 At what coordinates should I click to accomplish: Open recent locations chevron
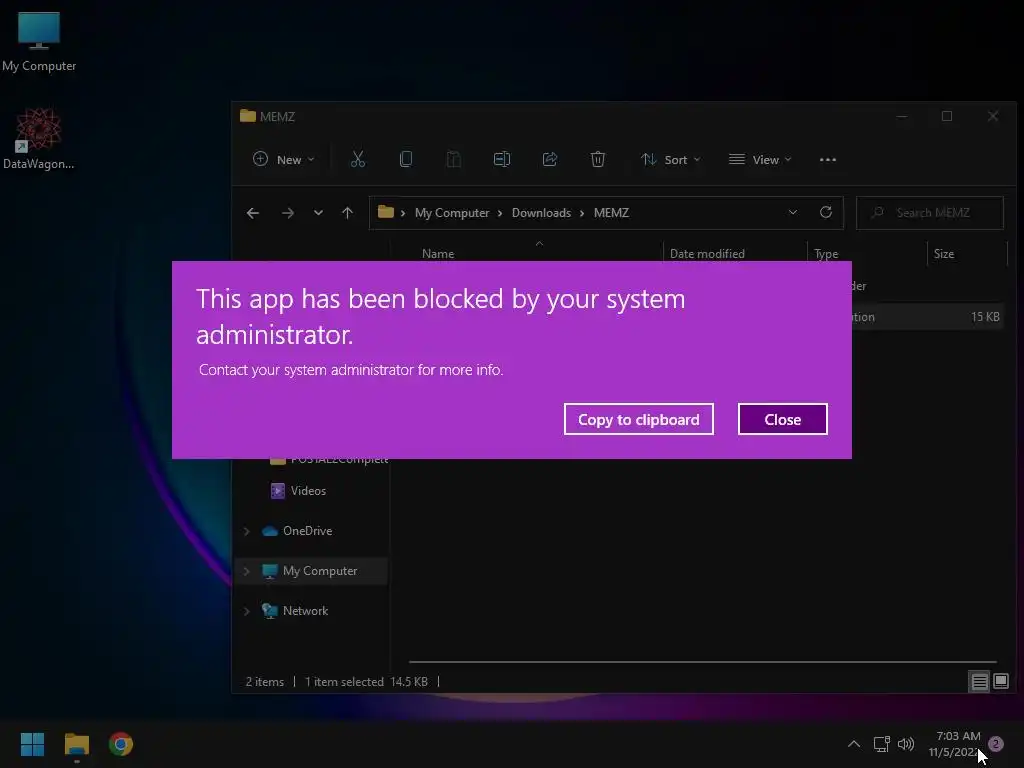(x=318, y=213)
